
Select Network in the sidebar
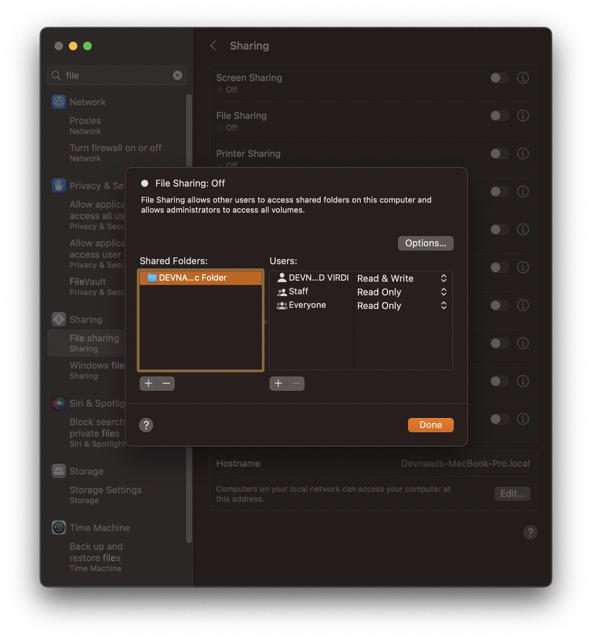pyautogui.click(x=87, y=102)
